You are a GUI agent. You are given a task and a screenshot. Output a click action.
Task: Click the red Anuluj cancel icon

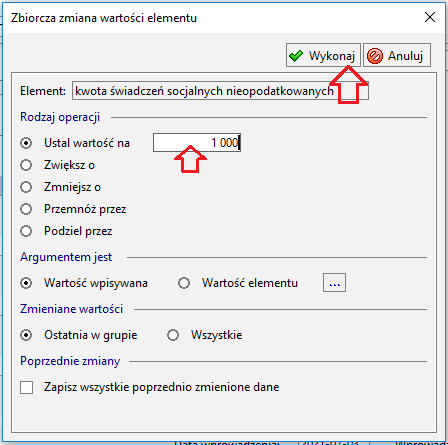coord(375,56)
